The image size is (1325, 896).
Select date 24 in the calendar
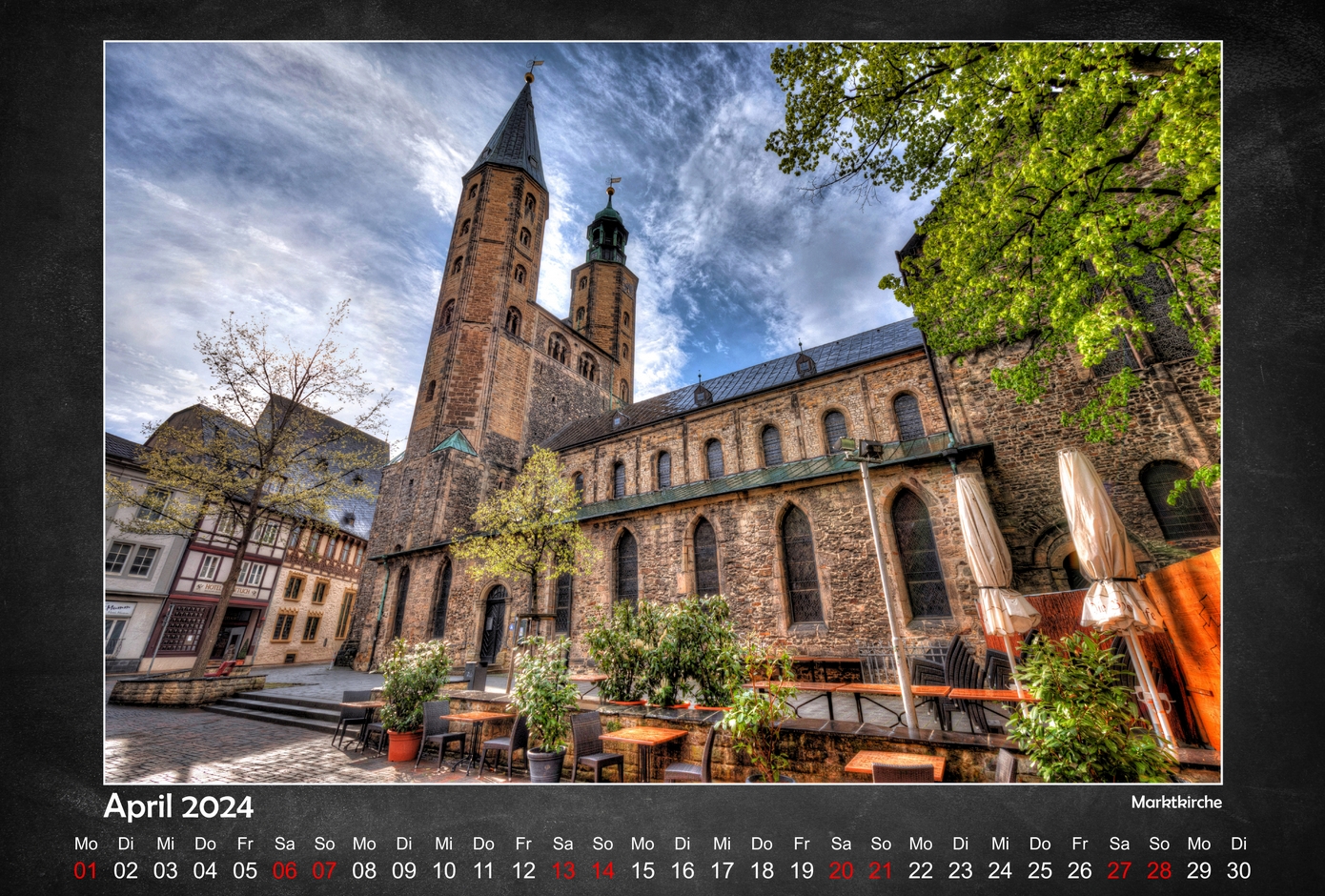coord(1000,869)
